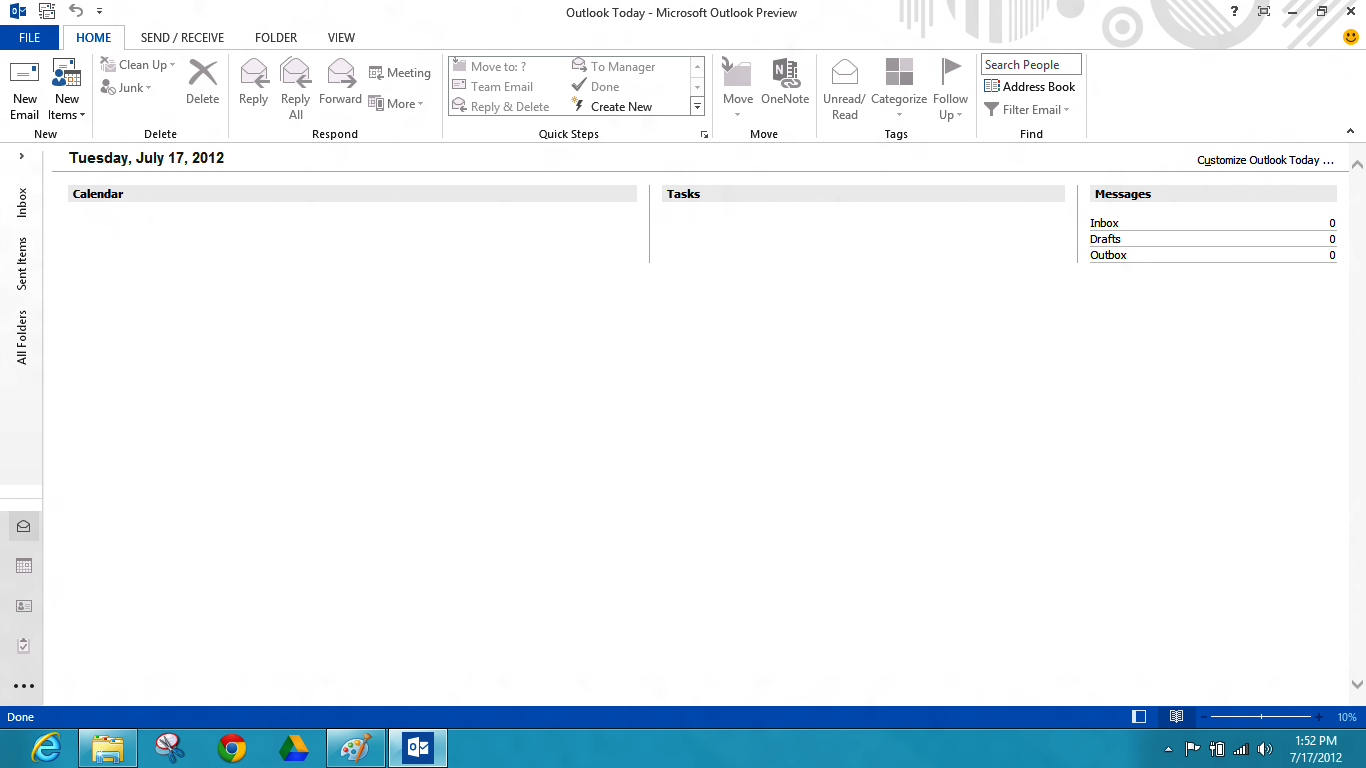
Task: Select the Done quick step
Action: tap(628, 87)
